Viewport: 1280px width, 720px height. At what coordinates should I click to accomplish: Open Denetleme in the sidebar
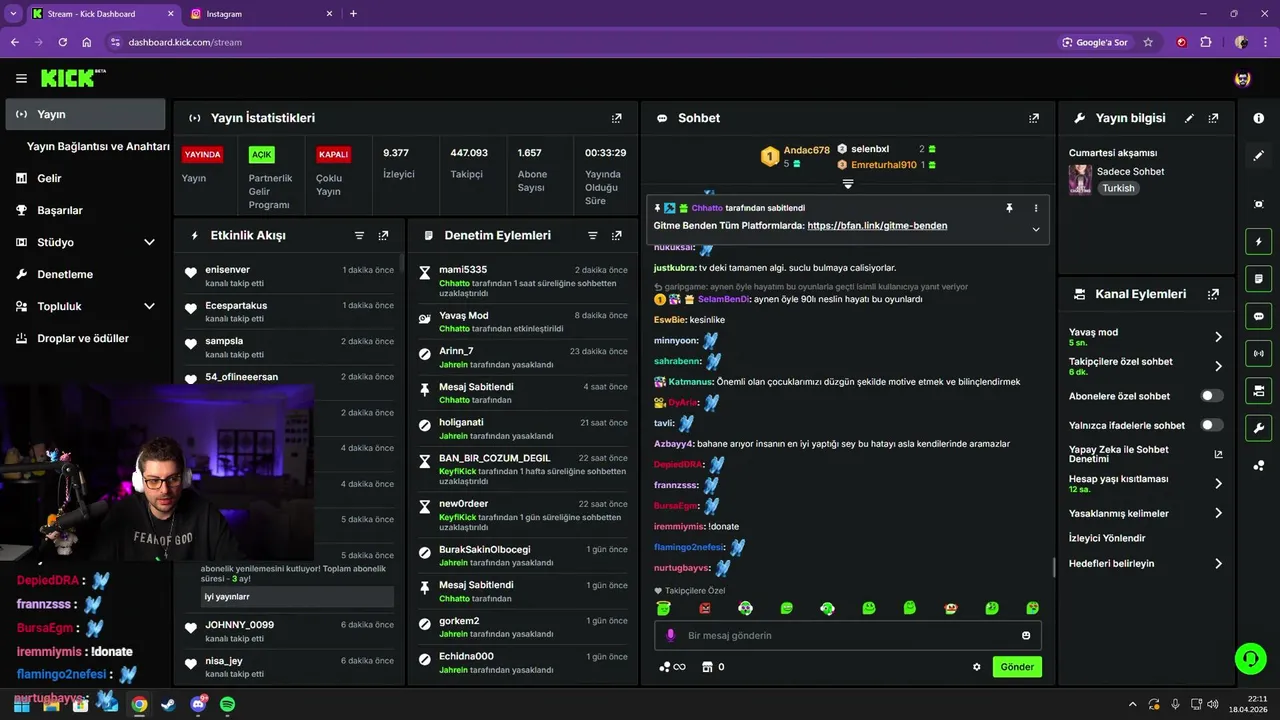[x=87, y=274]
